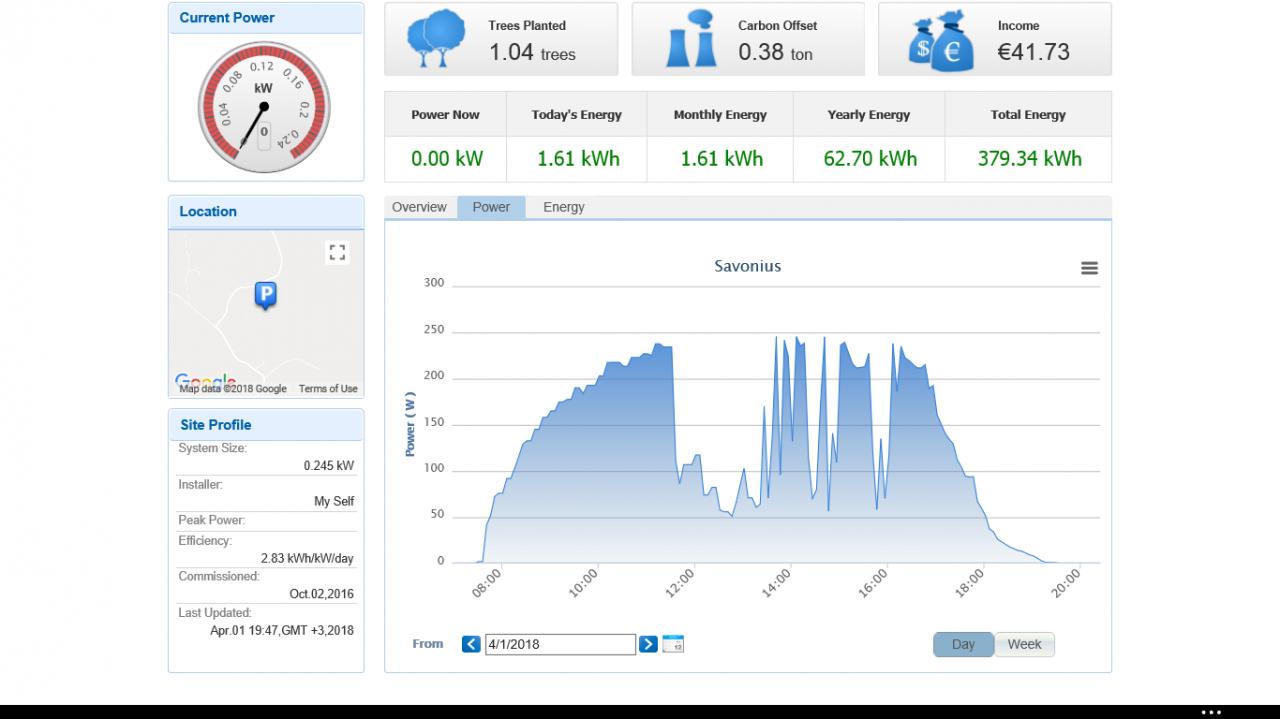This screenshot has height=719, width=1280.
Task: Open the Energy tab
Action: (564, 207)
